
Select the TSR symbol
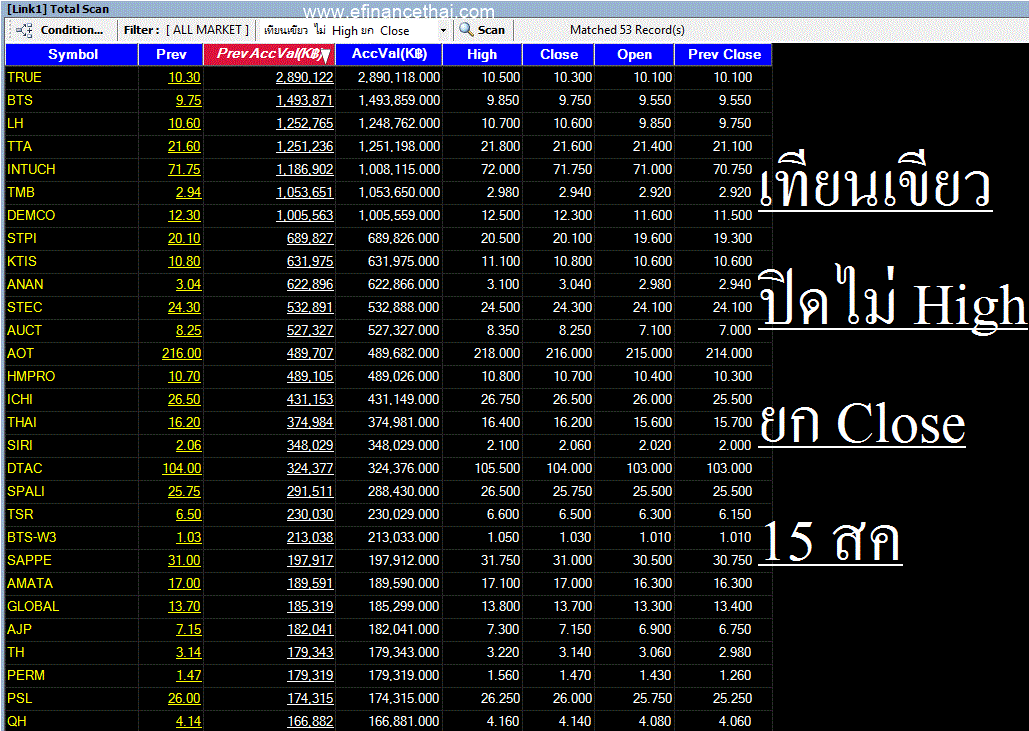click(20, 514)
